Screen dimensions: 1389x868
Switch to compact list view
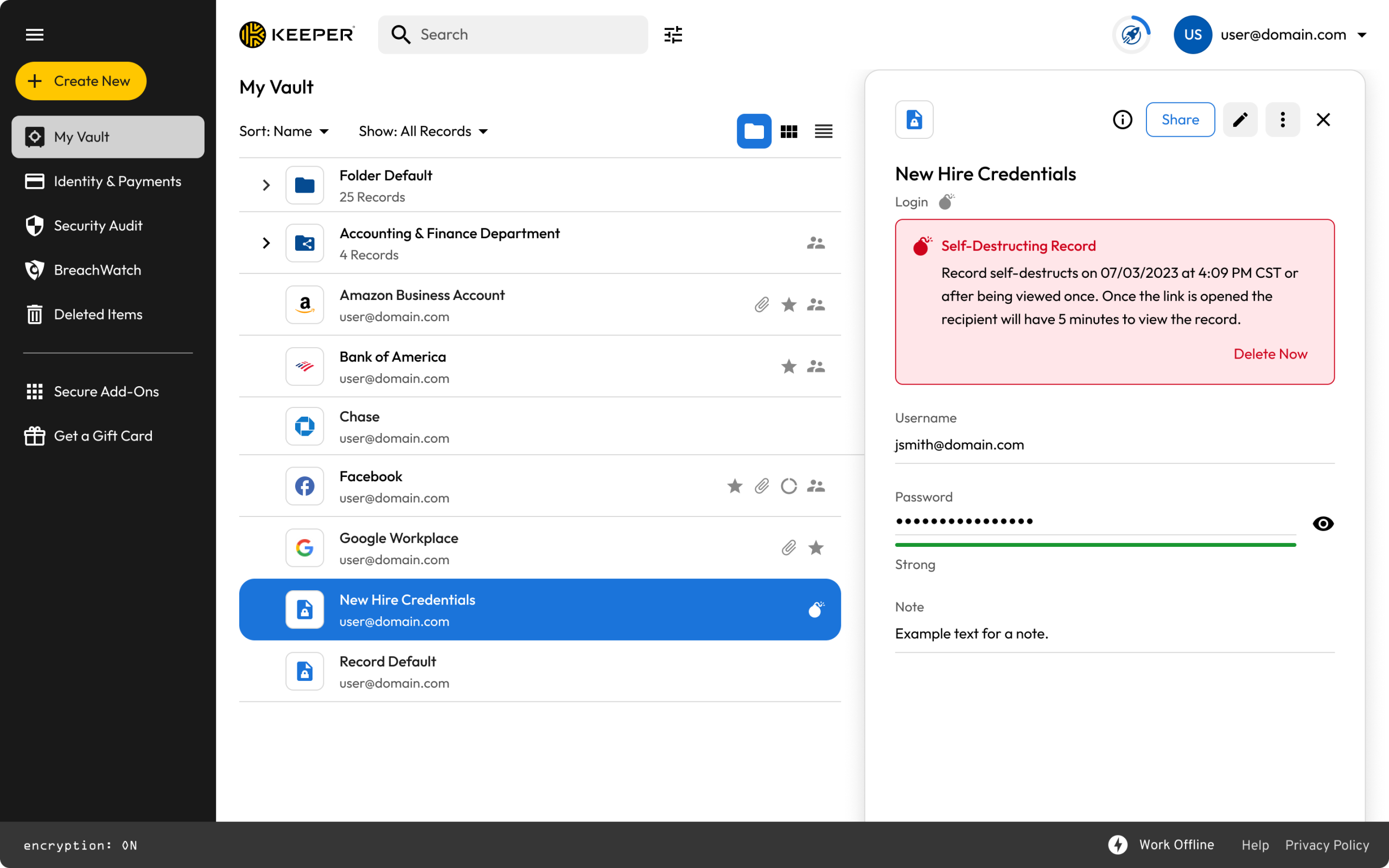(823, 131)
